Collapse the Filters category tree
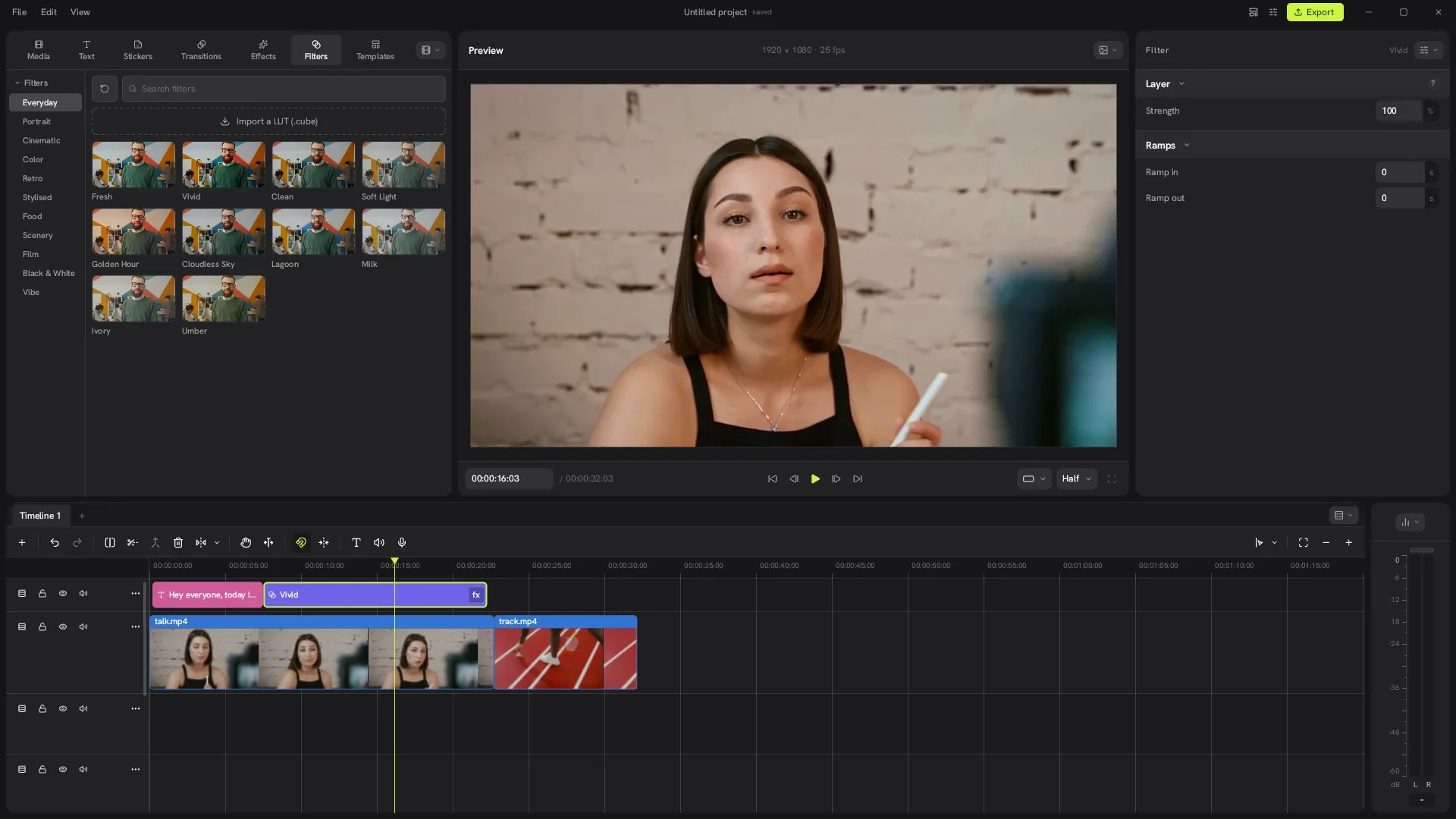 click(x=17, y=83)
